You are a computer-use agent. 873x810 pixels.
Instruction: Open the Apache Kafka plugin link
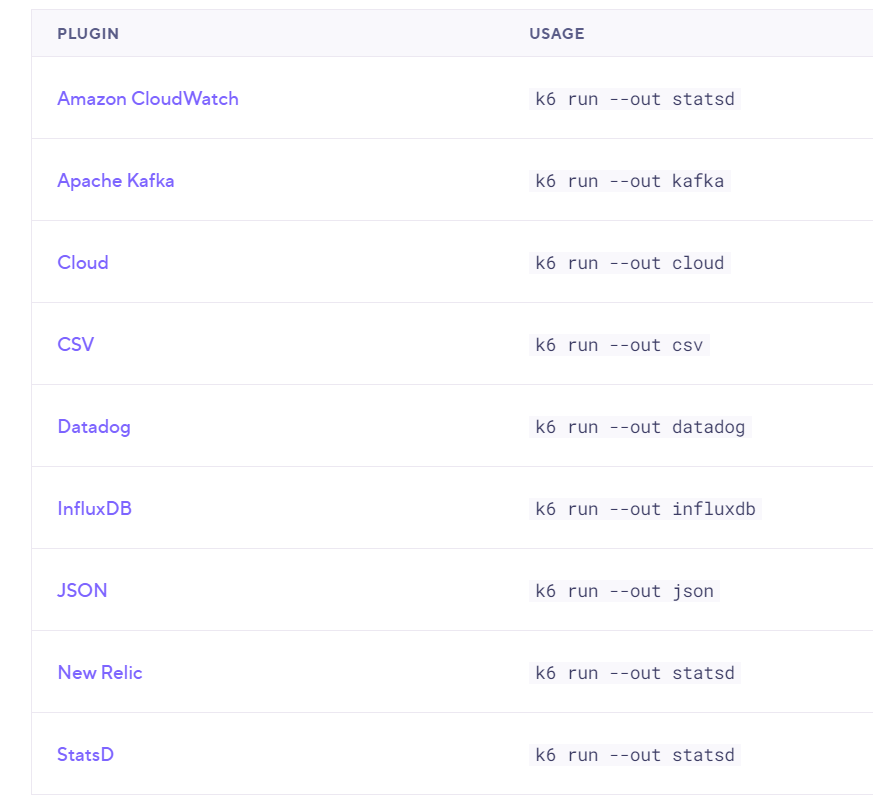[x=116, y=181]
